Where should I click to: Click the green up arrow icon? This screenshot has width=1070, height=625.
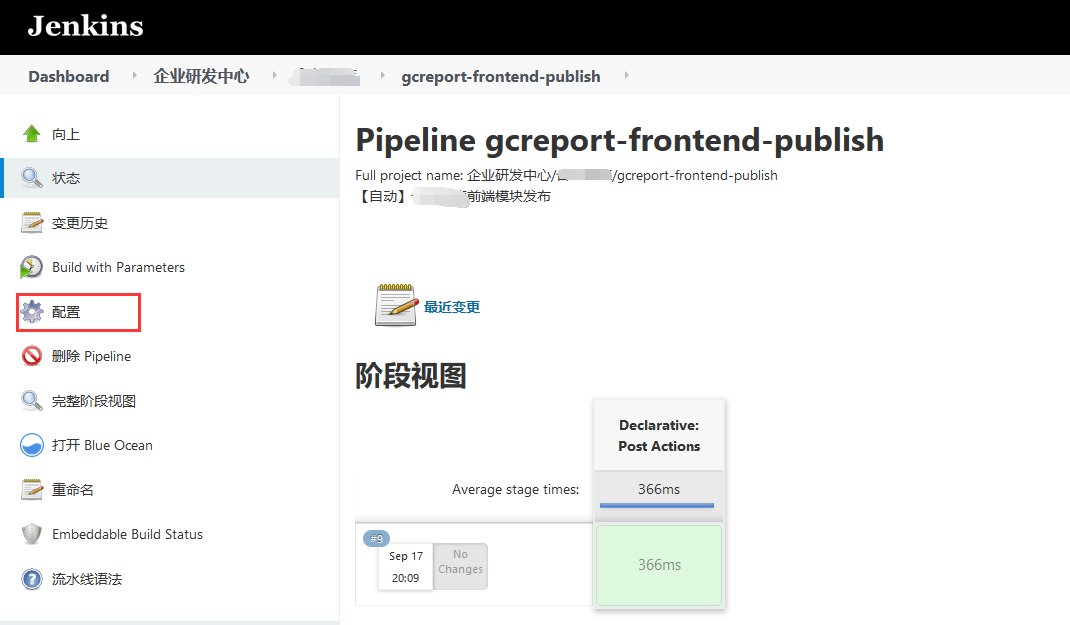[x=31, y=134]
